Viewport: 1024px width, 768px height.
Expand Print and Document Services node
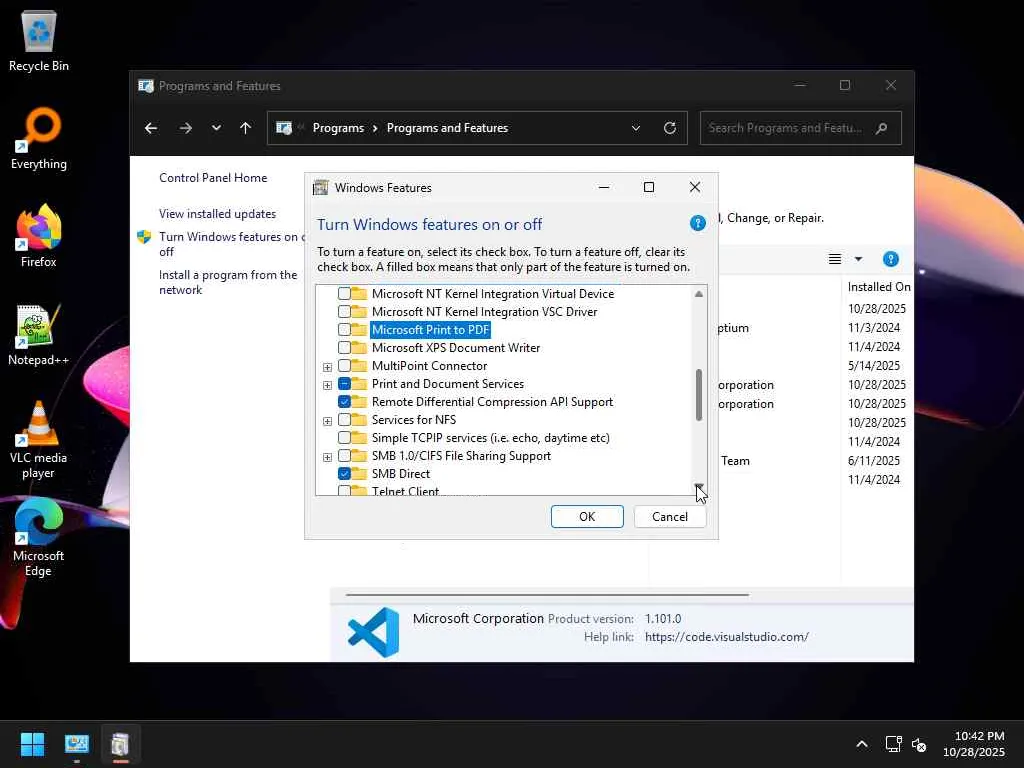(327, 385)
